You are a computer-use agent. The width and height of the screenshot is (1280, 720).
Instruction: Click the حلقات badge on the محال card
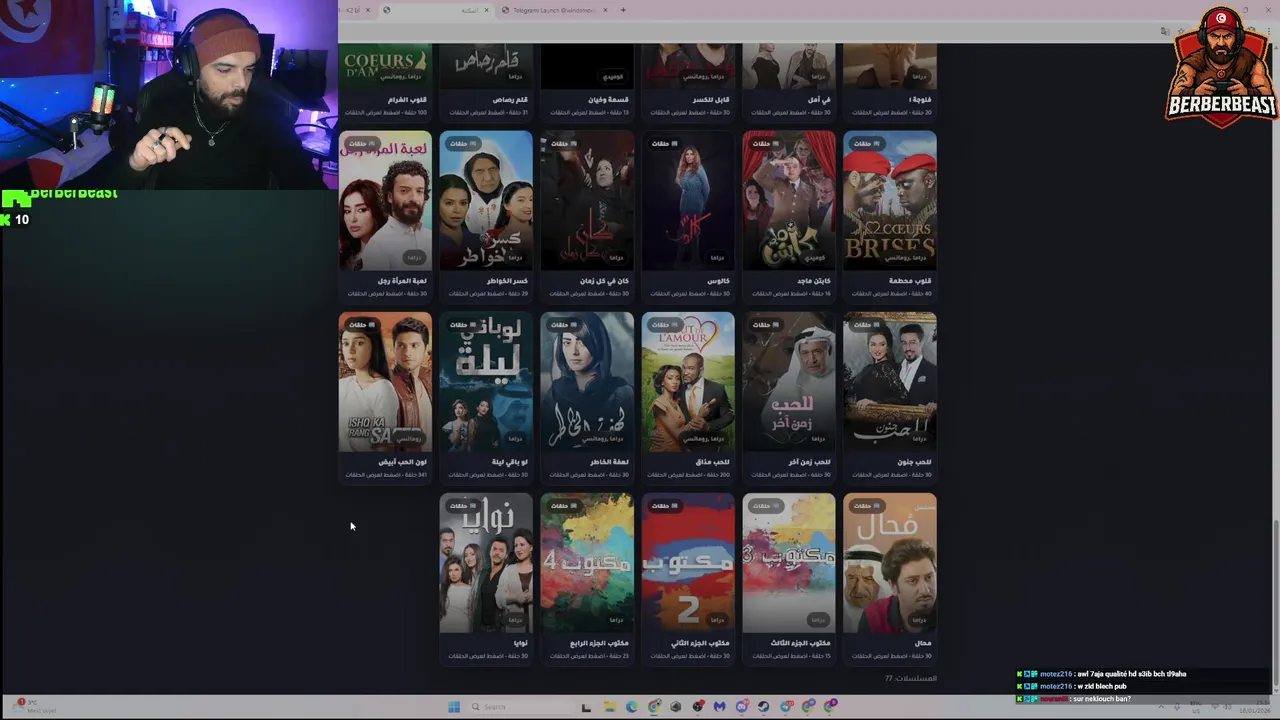866,506
